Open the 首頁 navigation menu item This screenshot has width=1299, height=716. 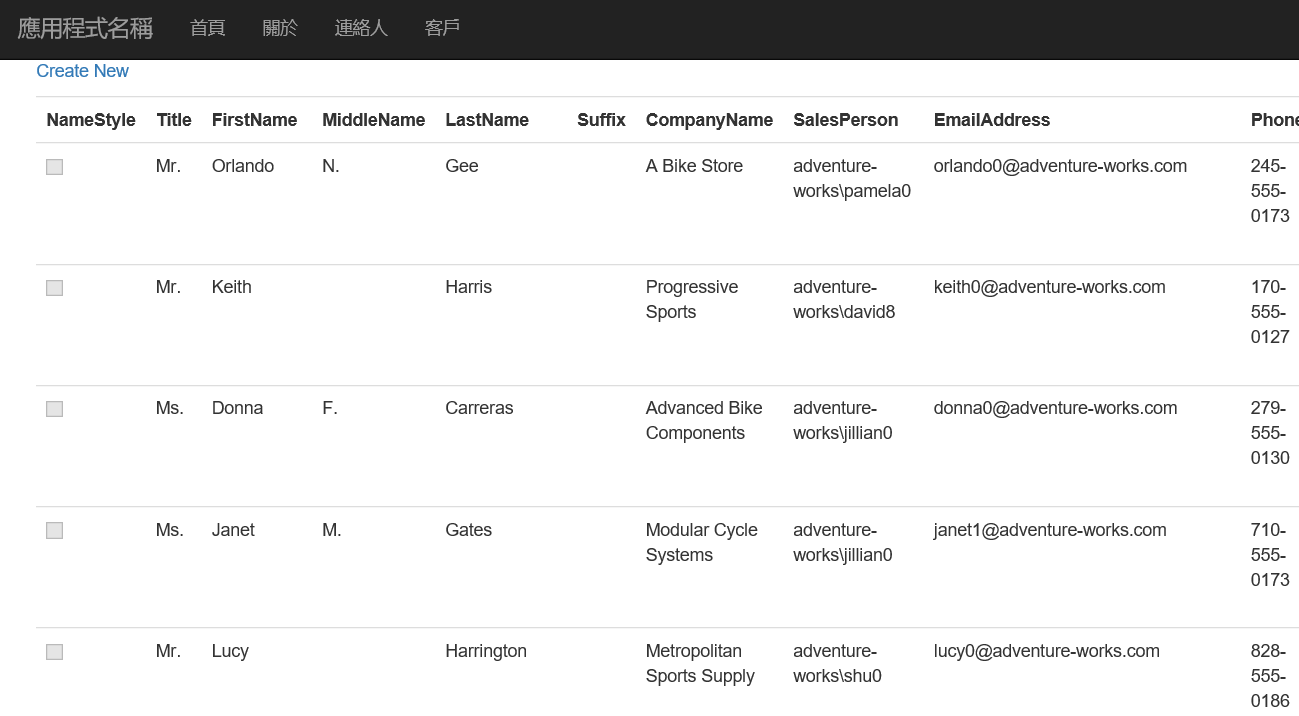point(207,28)
